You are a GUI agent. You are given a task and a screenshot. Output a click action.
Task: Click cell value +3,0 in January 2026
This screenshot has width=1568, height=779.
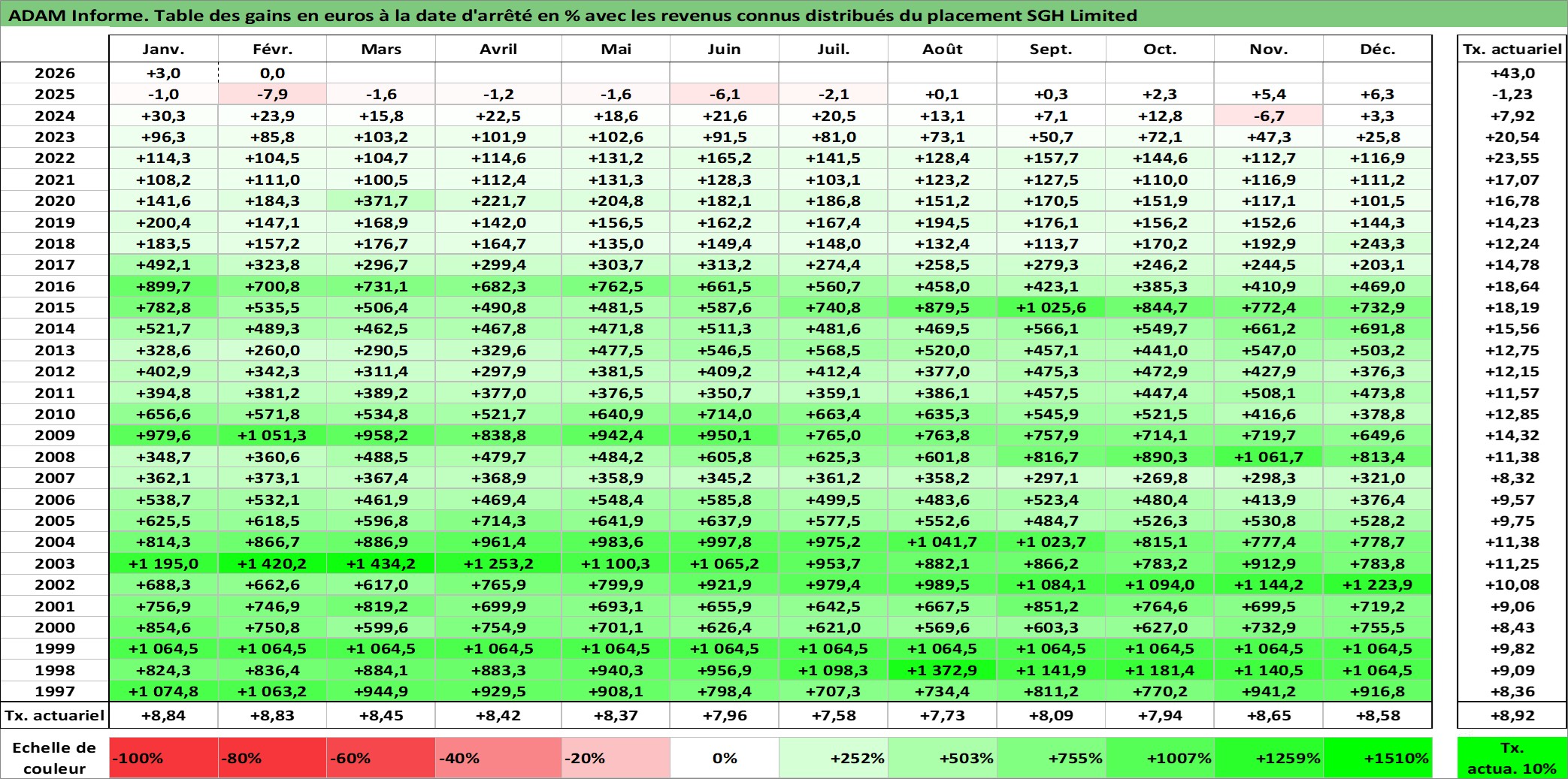[164, 73]
